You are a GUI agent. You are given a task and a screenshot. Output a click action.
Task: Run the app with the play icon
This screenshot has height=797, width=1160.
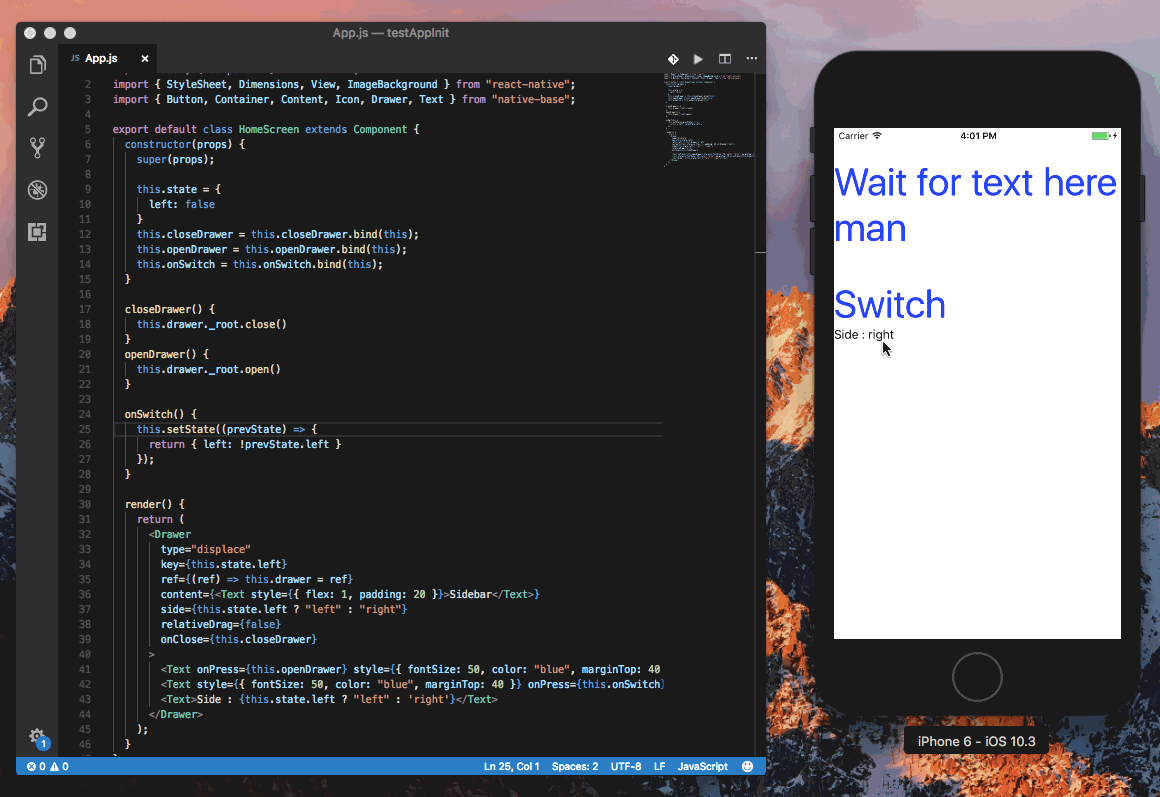coord(697,59)
